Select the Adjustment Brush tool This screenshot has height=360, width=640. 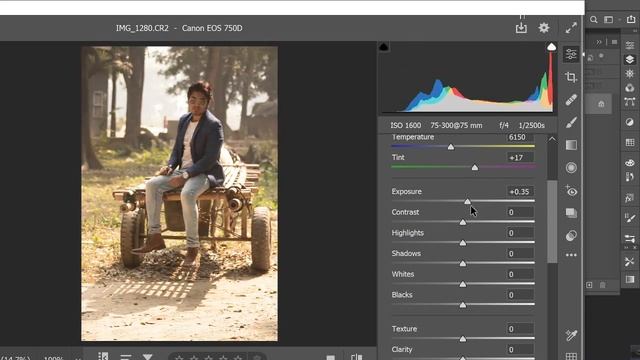click(x=571, y=122)
